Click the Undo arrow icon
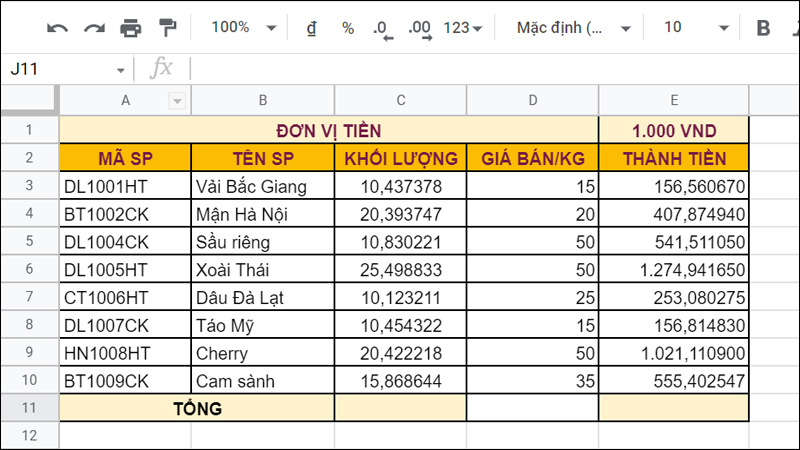Image resolution: width=800 pixels, height=450 pixels. coord(57,28)
